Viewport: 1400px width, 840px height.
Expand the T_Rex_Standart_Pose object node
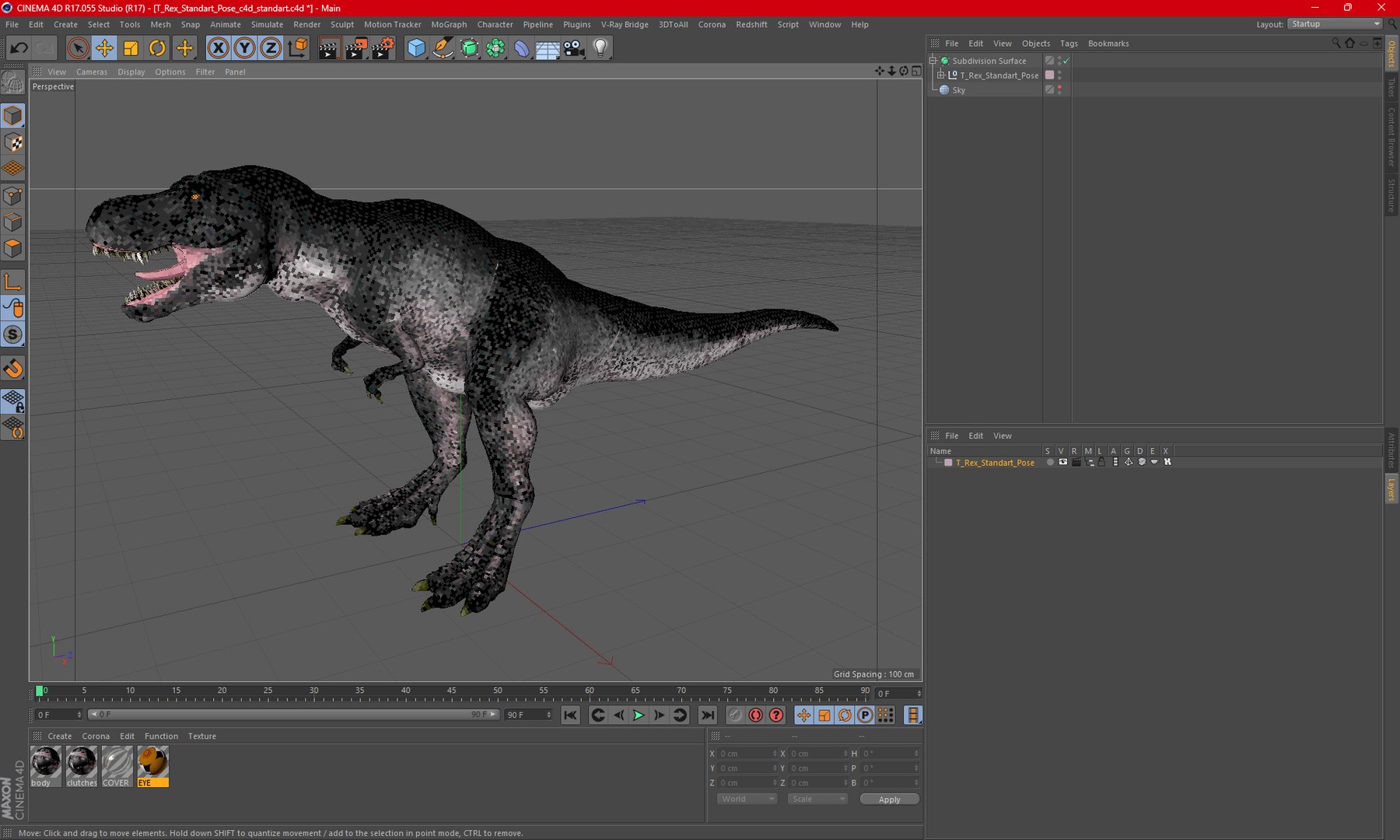coord(940,75)
